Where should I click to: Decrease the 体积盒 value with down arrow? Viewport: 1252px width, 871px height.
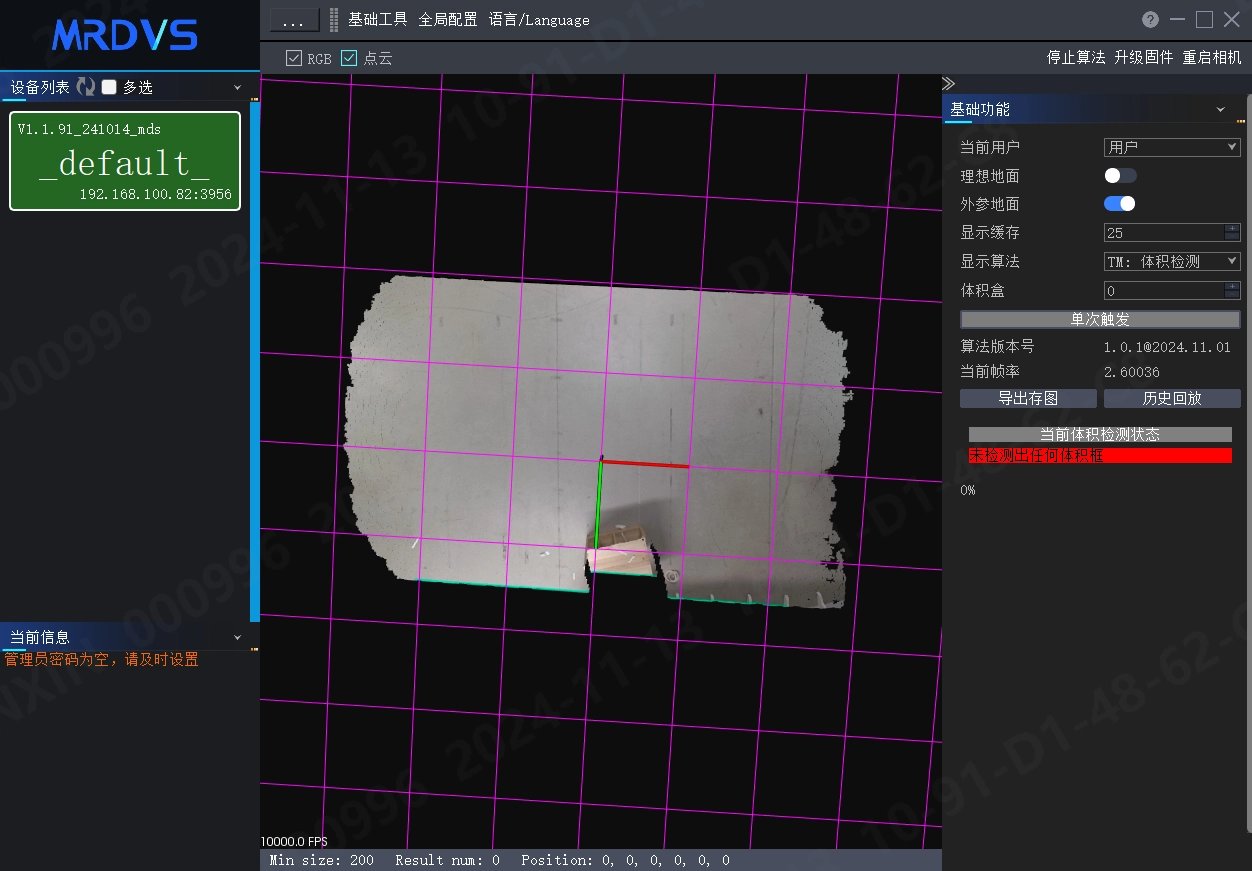point(1233,295)
